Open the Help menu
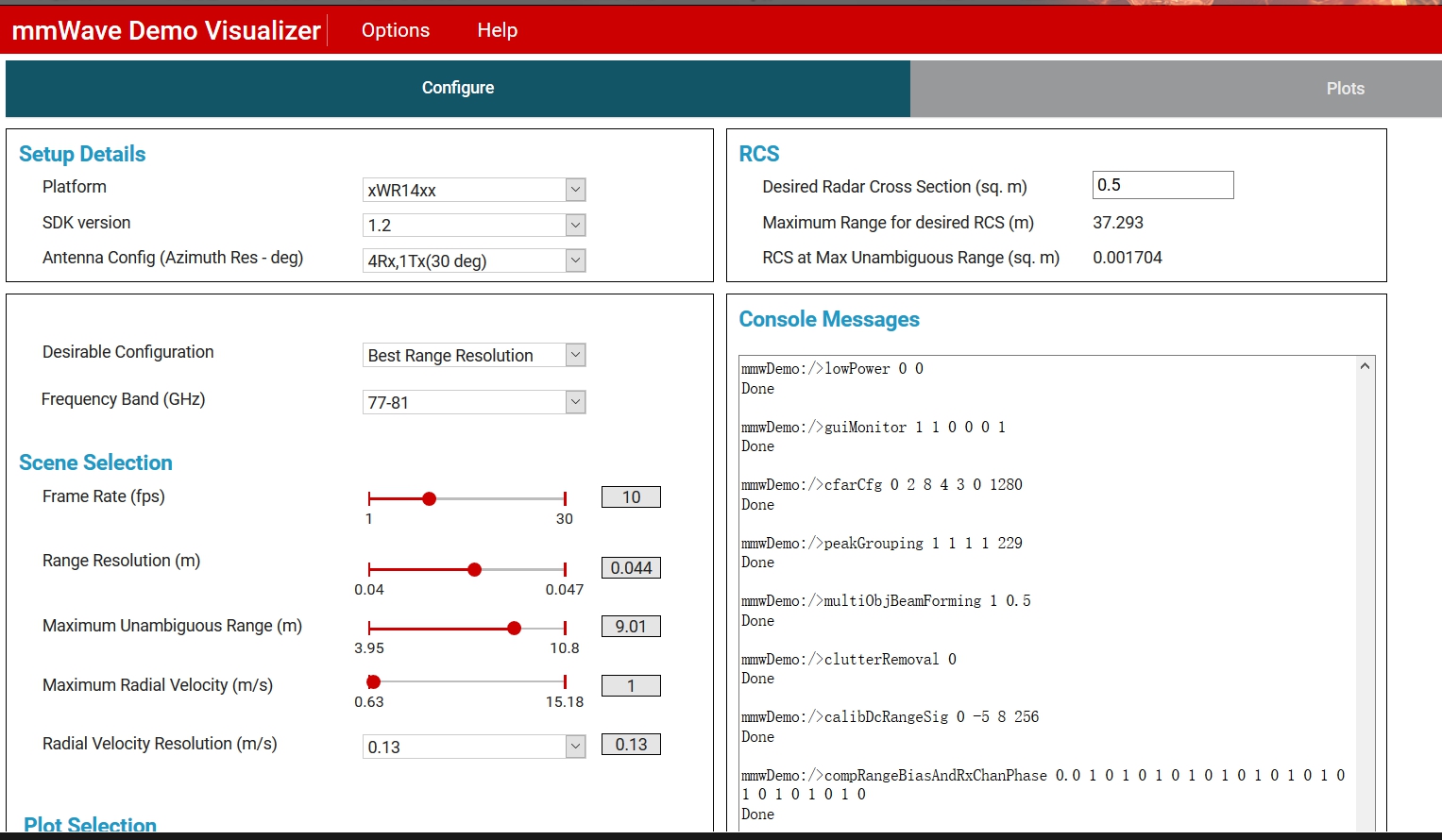The height and width of the screenshot is (840, 1442). coord(497,29)
